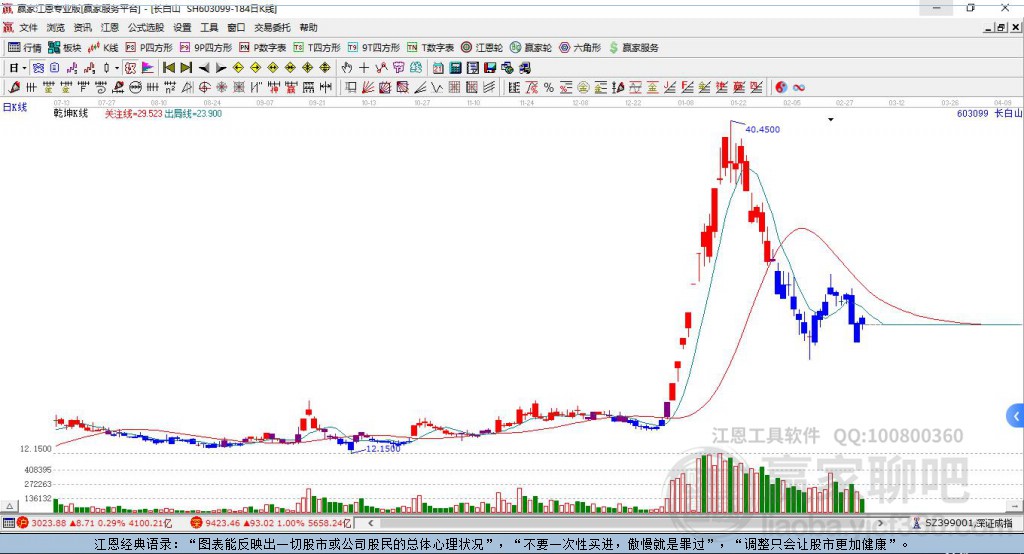
Task: Open the P数字表 tool
Action: [263, 48]
